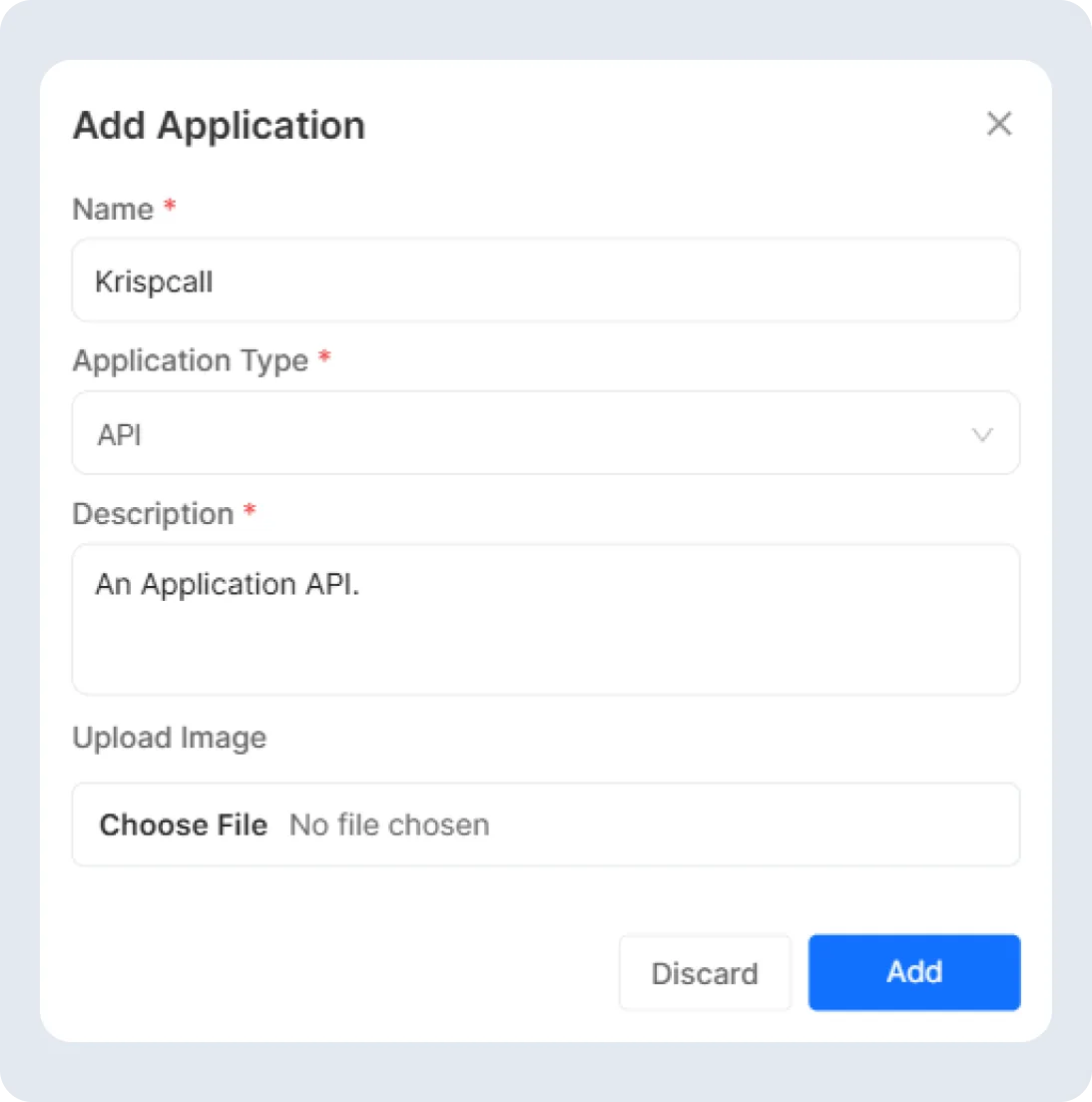This screenshot has height=1102, width=1092.
Task: Discard the new application form
Action: (705, 973)
